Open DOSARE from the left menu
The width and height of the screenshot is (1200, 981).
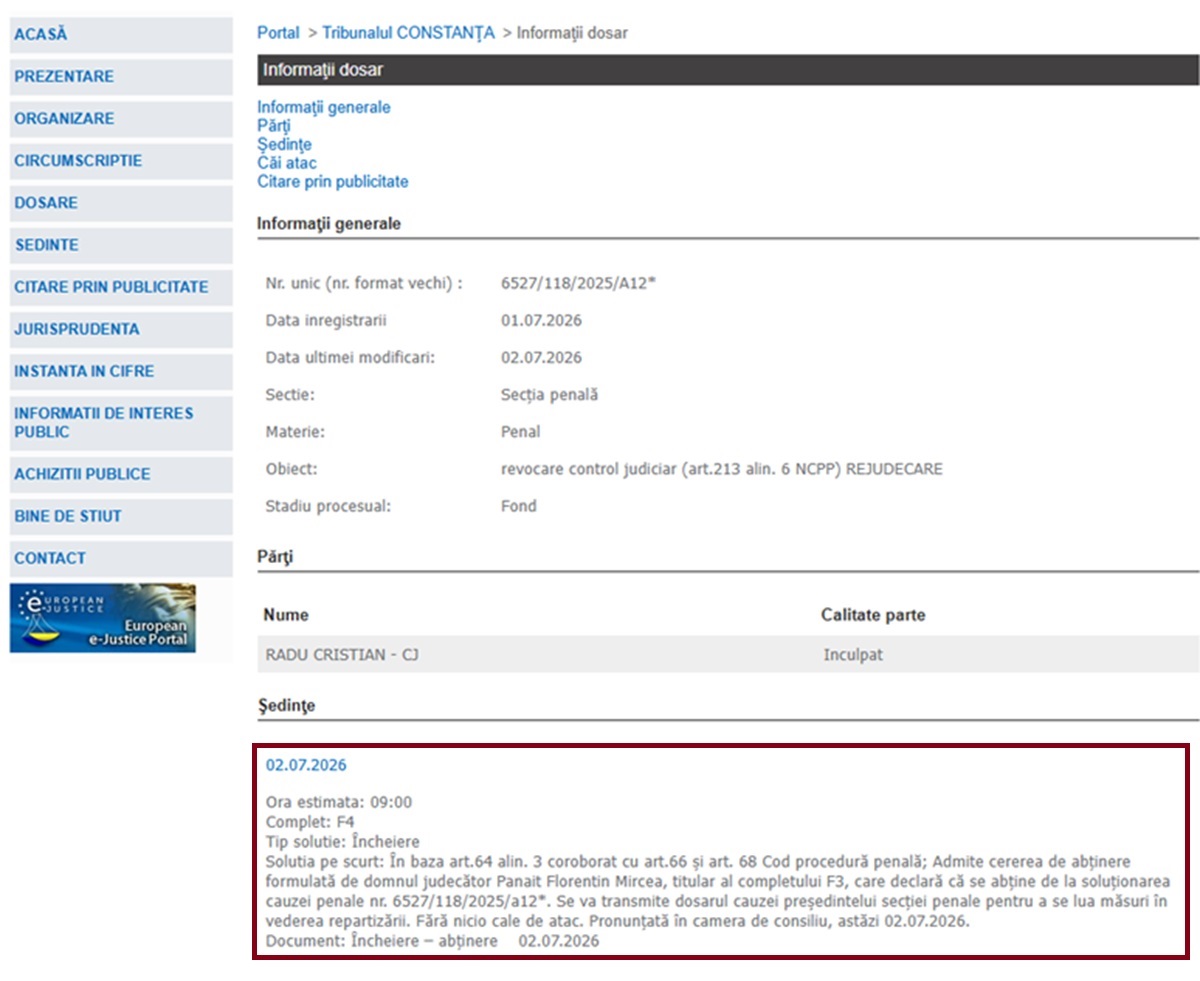pos(121,202)
